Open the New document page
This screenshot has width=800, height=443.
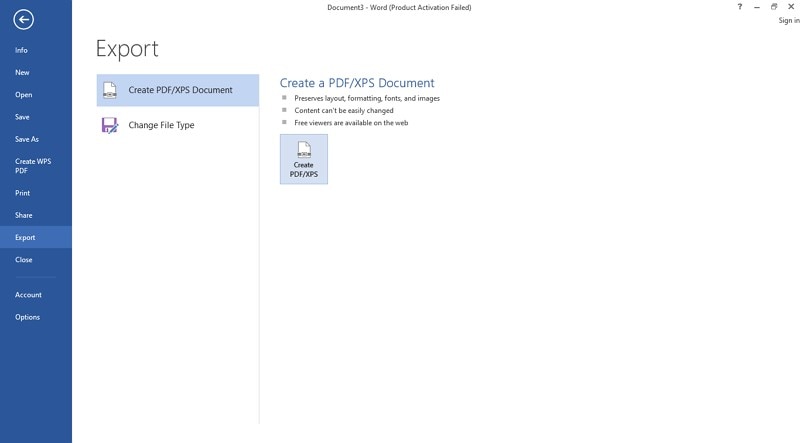tap(36, 72)
